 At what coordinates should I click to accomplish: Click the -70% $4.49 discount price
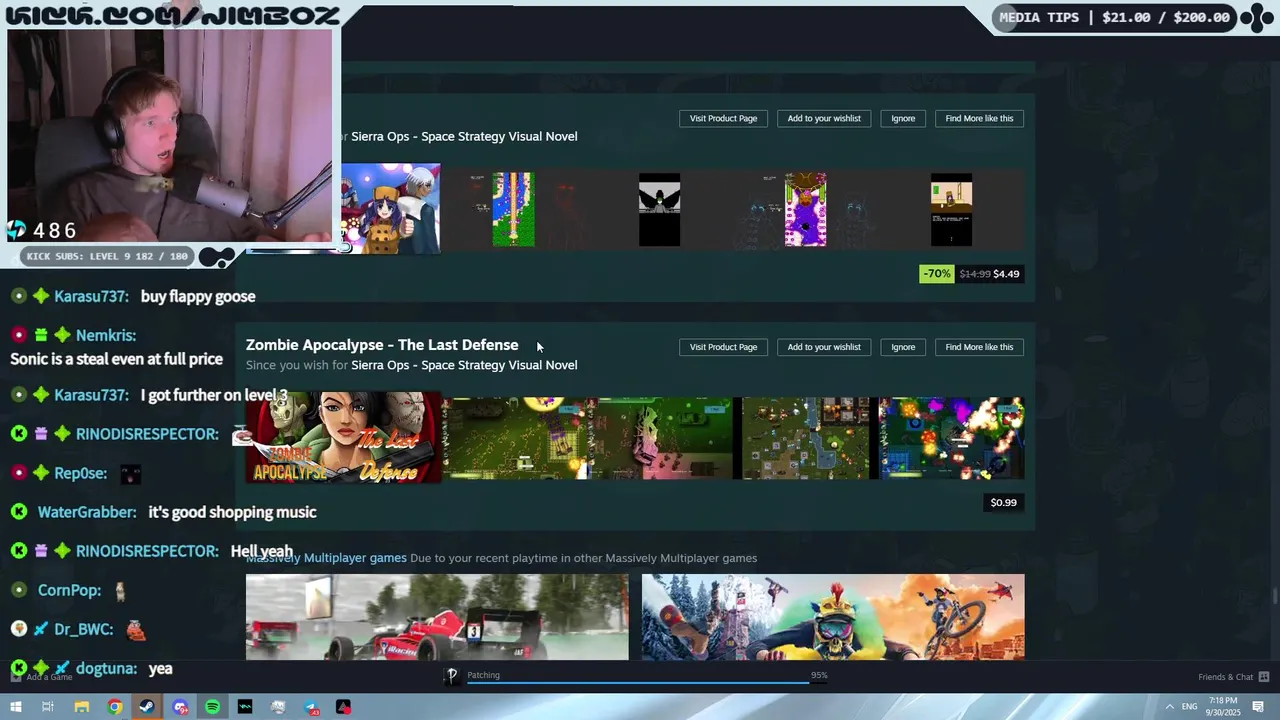(971, 274)
